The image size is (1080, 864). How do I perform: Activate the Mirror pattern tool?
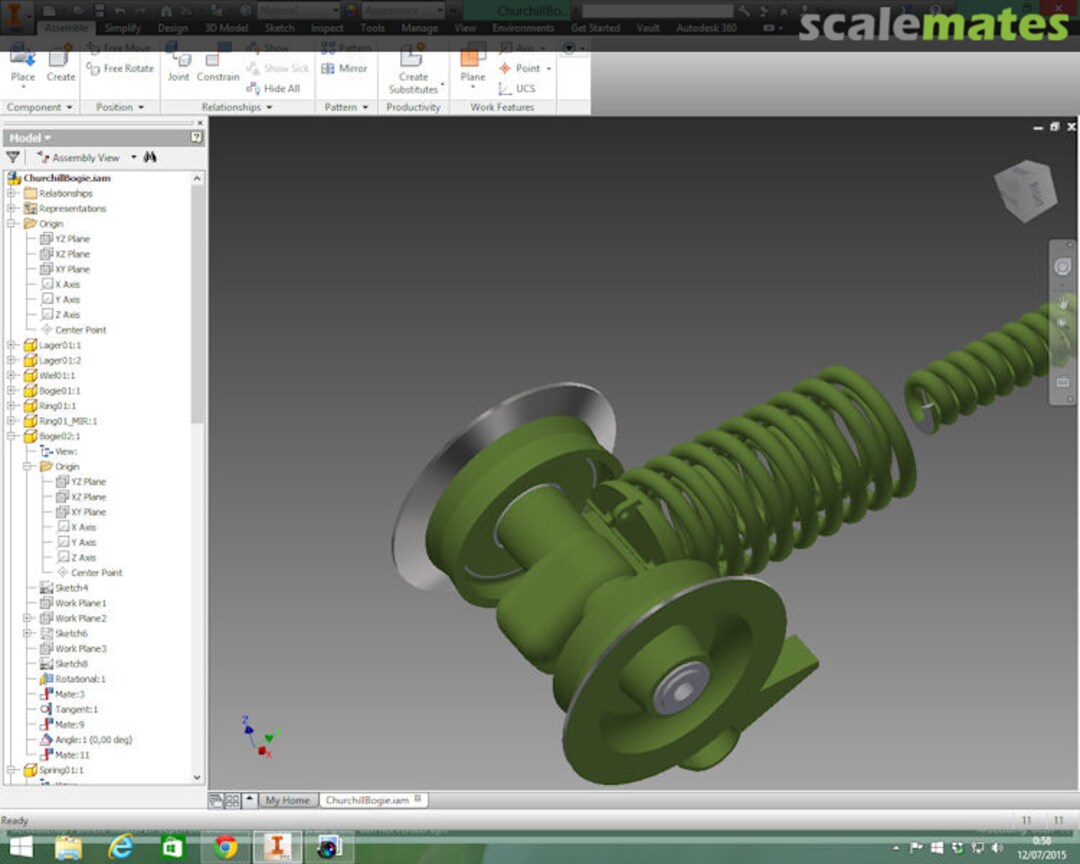click(x=344, y=68)
